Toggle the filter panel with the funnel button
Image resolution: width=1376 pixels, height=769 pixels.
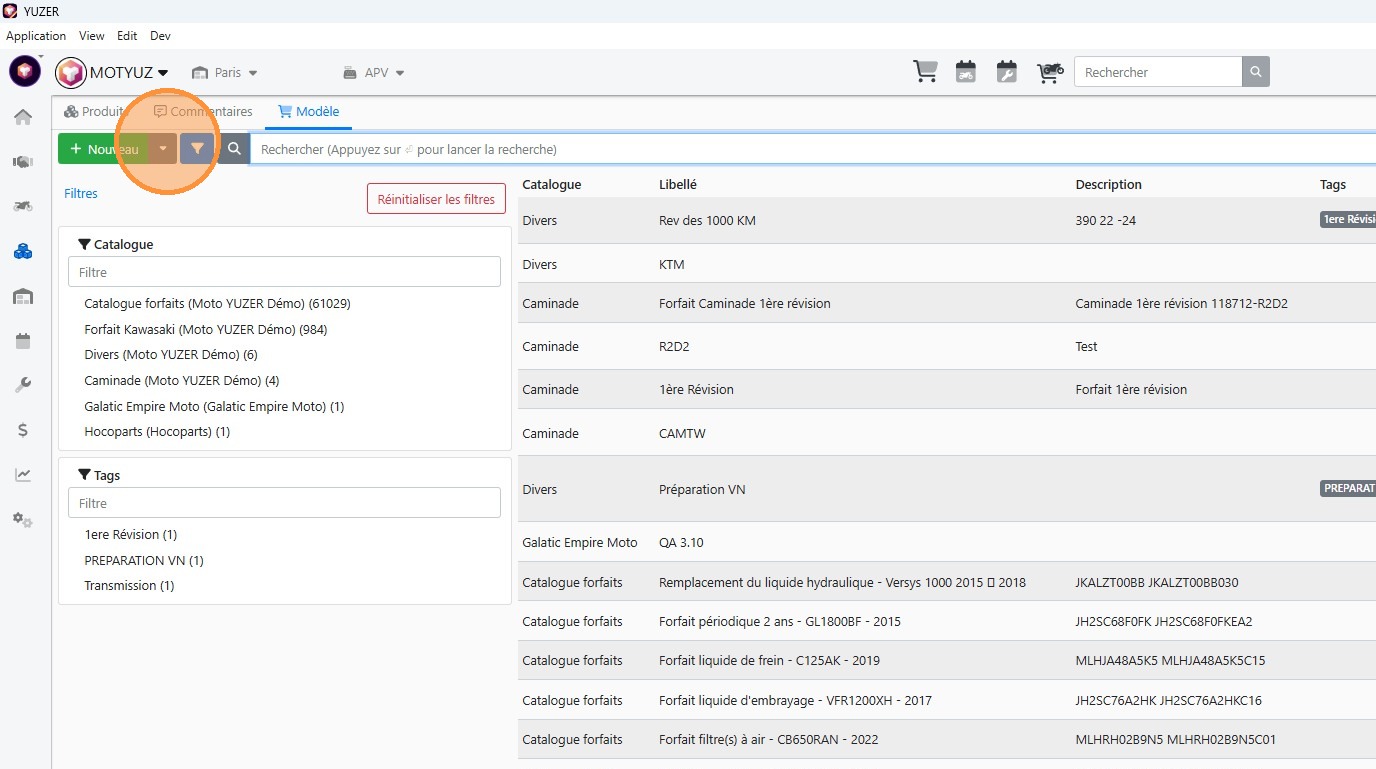pos(197,149)
